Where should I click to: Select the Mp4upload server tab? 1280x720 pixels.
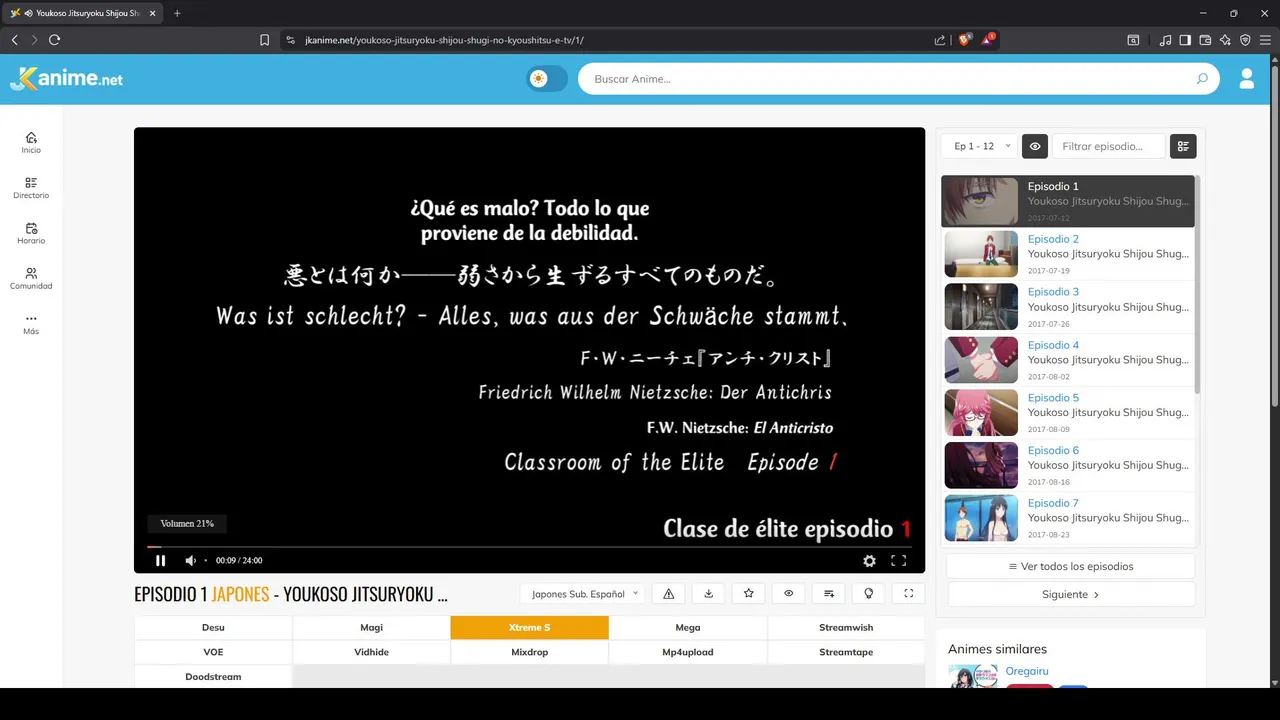(x=688, y=652)
